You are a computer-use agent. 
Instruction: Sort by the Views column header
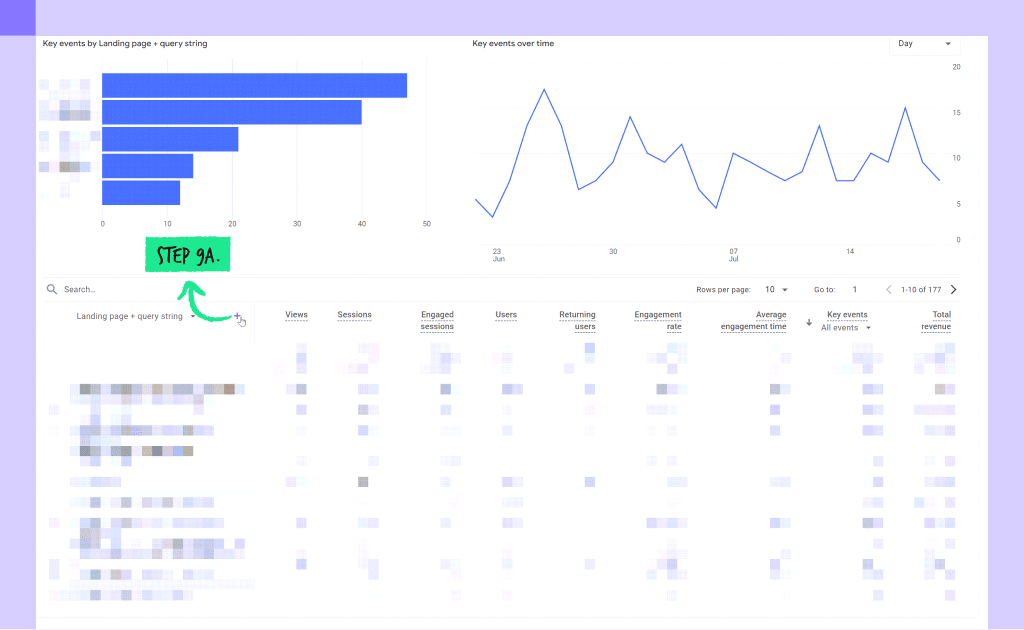tap(296, 315)
